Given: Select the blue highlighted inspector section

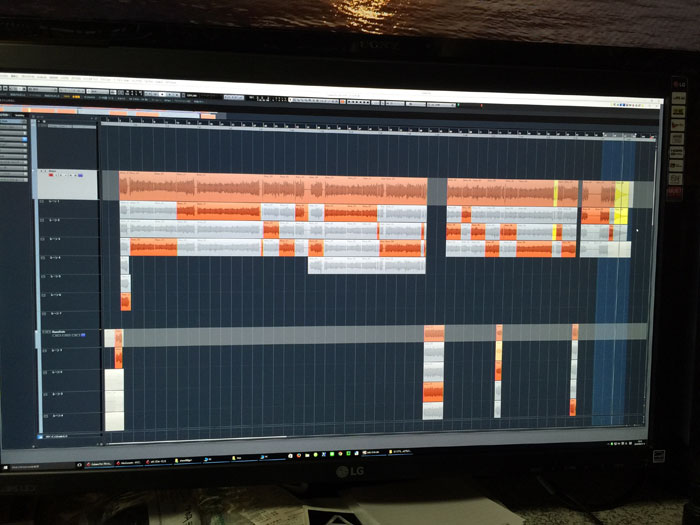Looking at the screenshot, I should coord(13,121).
